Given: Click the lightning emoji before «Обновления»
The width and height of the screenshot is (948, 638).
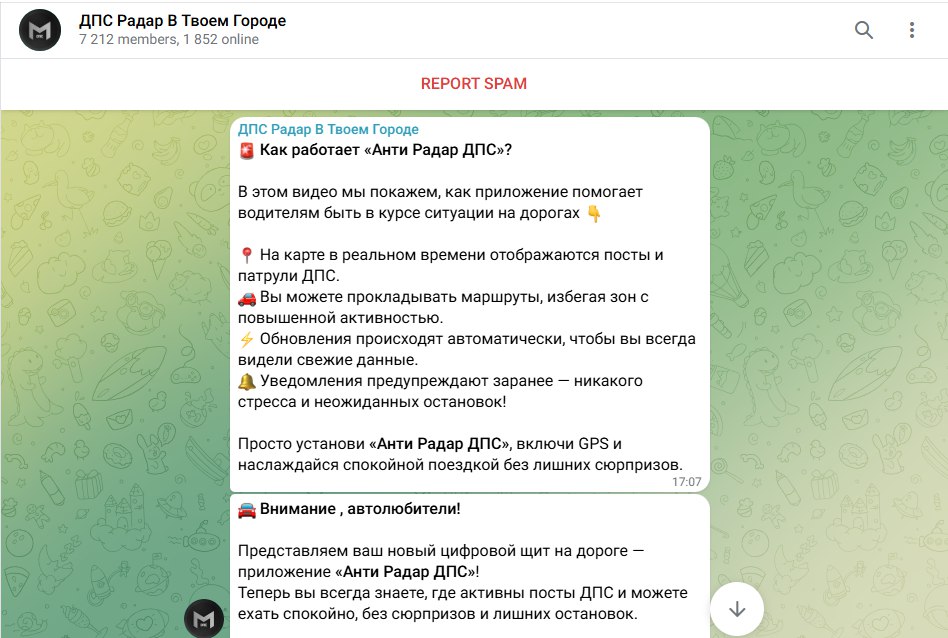Looking at the screenshot, I should 247,339.
